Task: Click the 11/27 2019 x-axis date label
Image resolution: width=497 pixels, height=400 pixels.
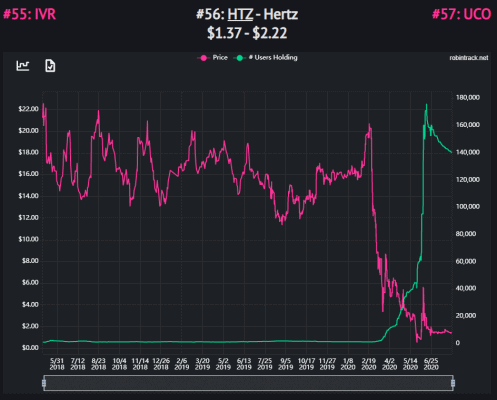Action: 327,364
